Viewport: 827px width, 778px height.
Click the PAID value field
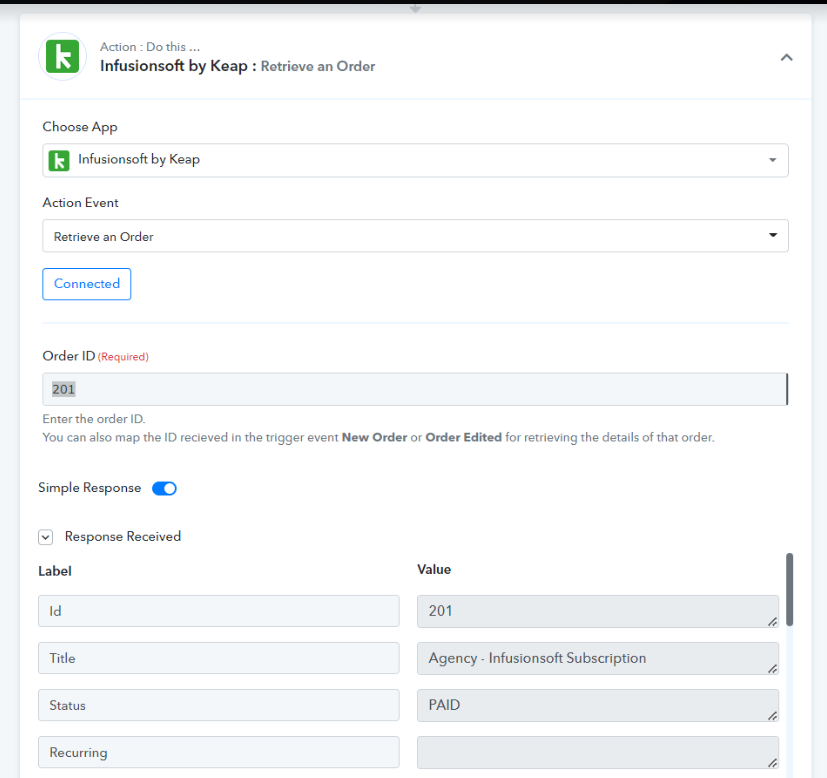pyautogui.click(x=598, y=705)
